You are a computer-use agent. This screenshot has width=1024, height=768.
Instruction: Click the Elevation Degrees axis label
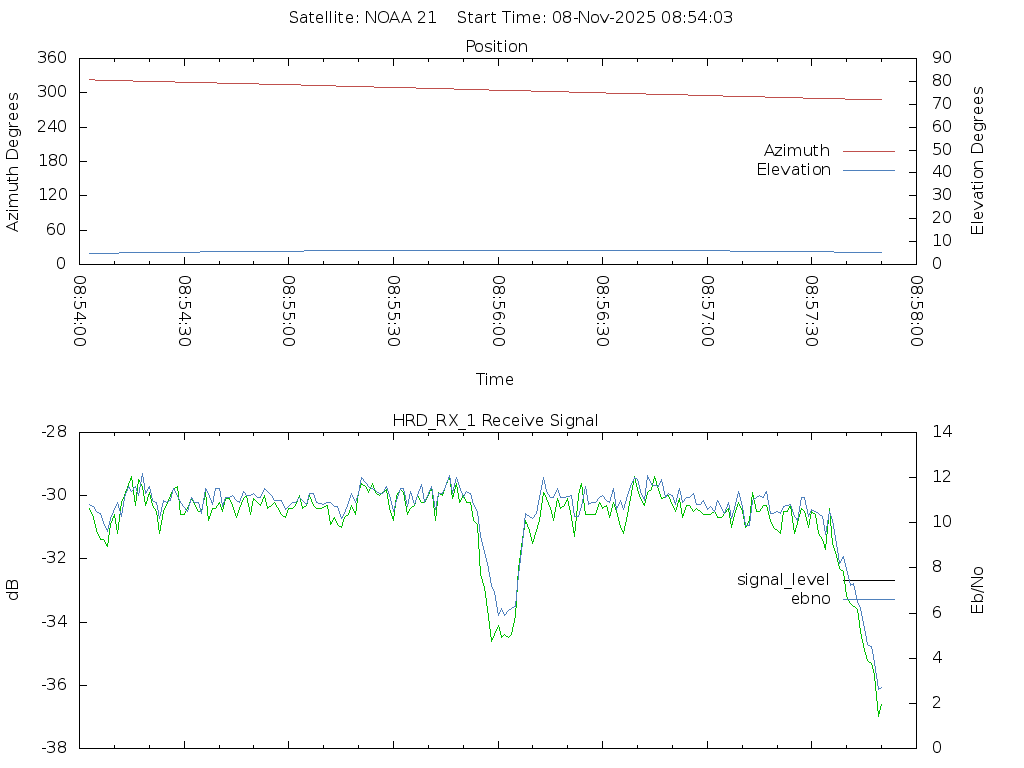(978, 161)
